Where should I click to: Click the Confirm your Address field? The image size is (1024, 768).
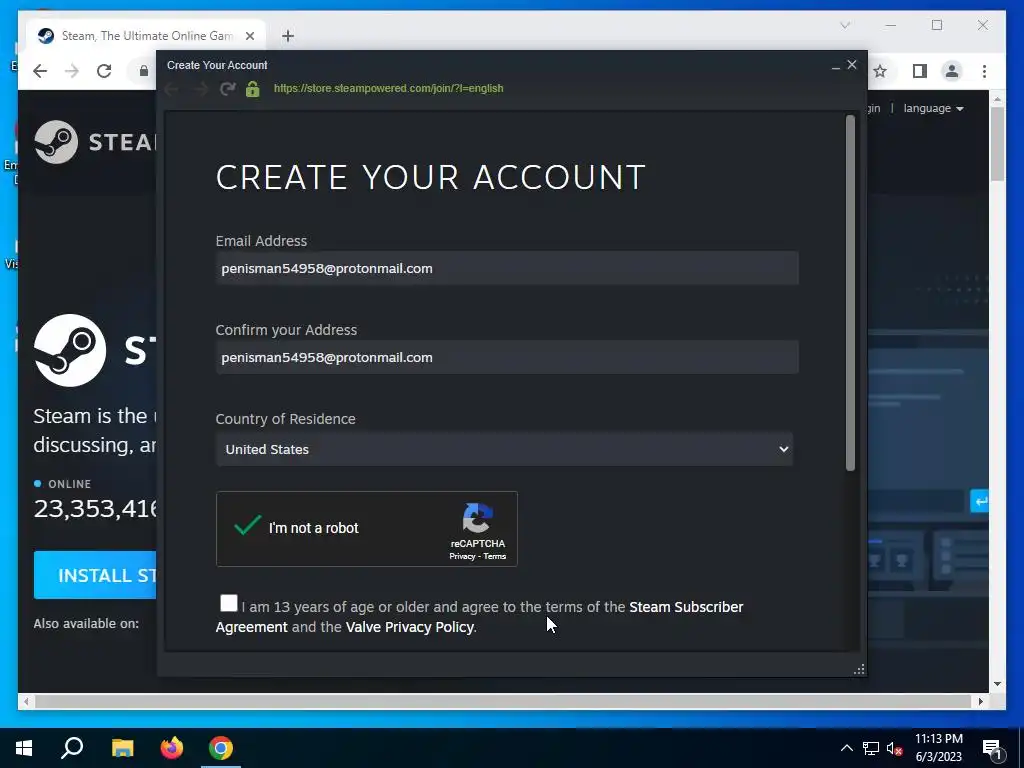(507, 357)
